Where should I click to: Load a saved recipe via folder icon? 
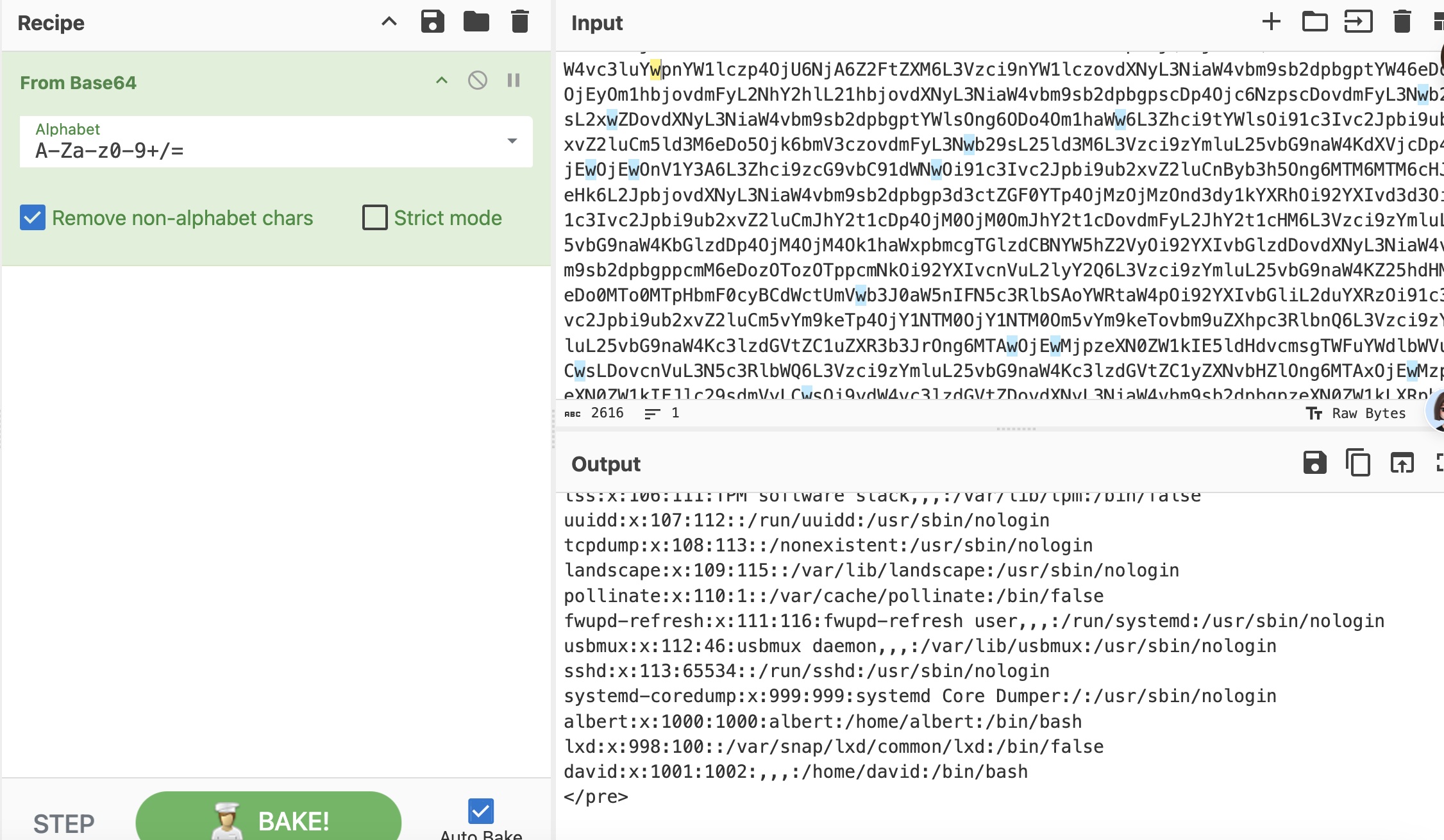(x=476, y=22)
